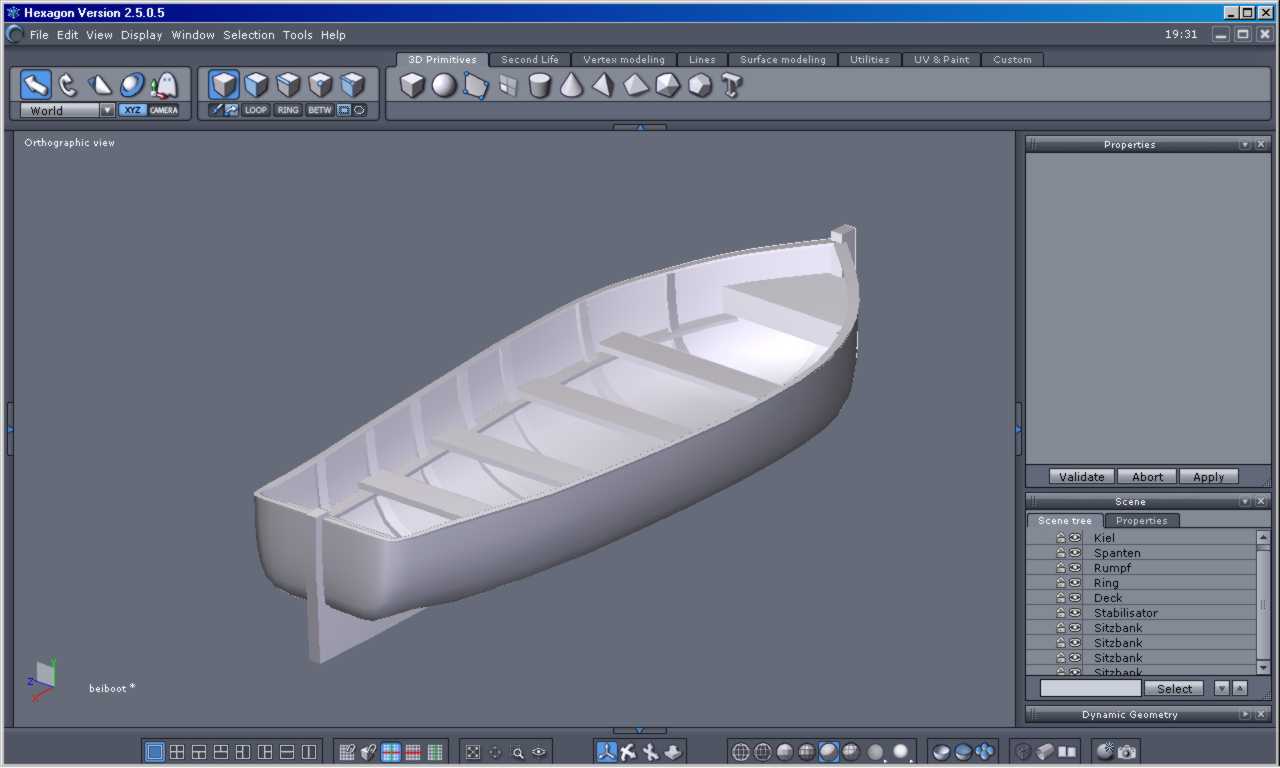Toggle visibility of the Rumpf object
This screenshot has height=768, width=1280.
(x=1075, y=568)
